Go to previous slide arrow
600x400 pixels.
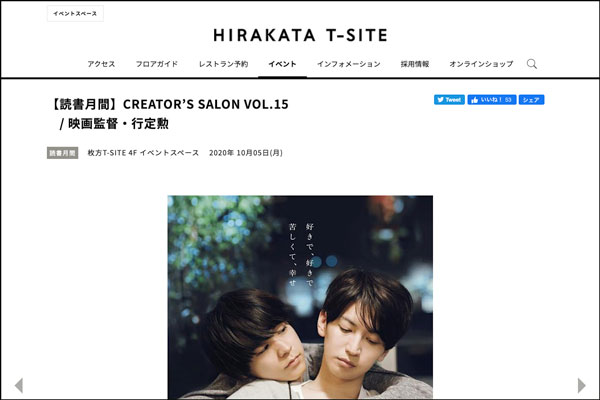tap(18, 385)
